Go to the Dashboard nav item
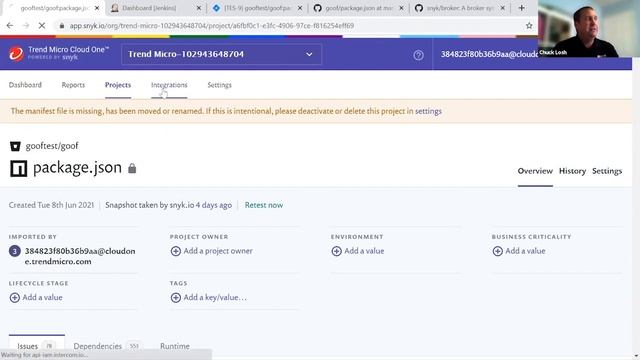Viewport: 640px width, 360px height. (x=25, y=85)
